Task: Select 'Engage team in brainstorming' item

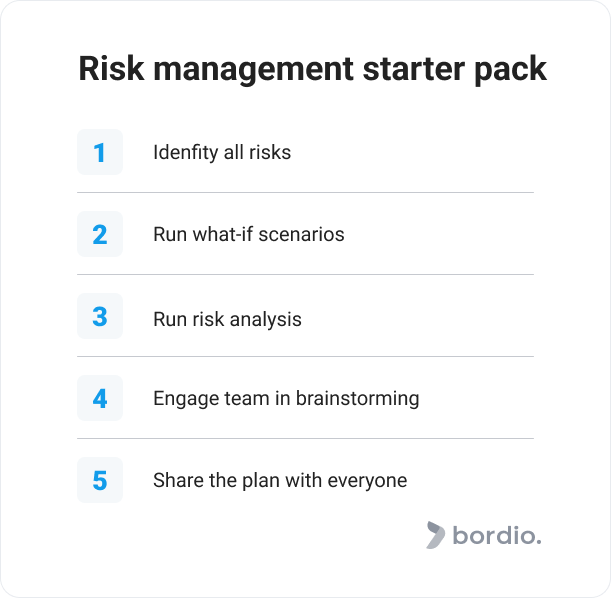Action: coord(286,399)
